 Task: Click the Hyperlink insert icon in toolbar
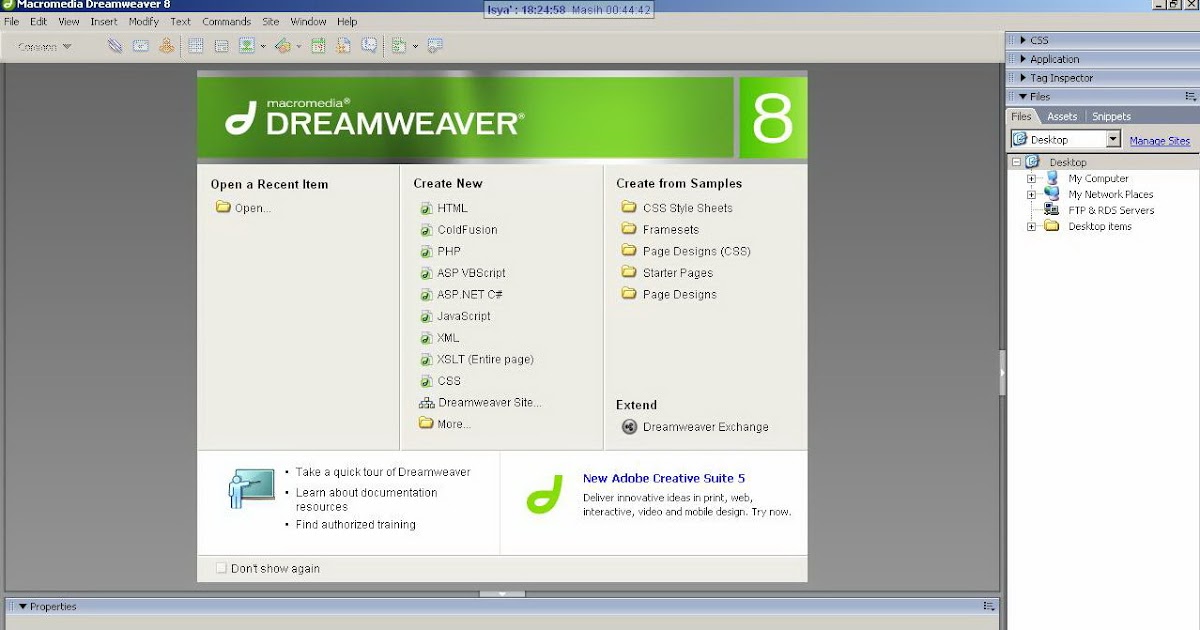tap(115, 46)
